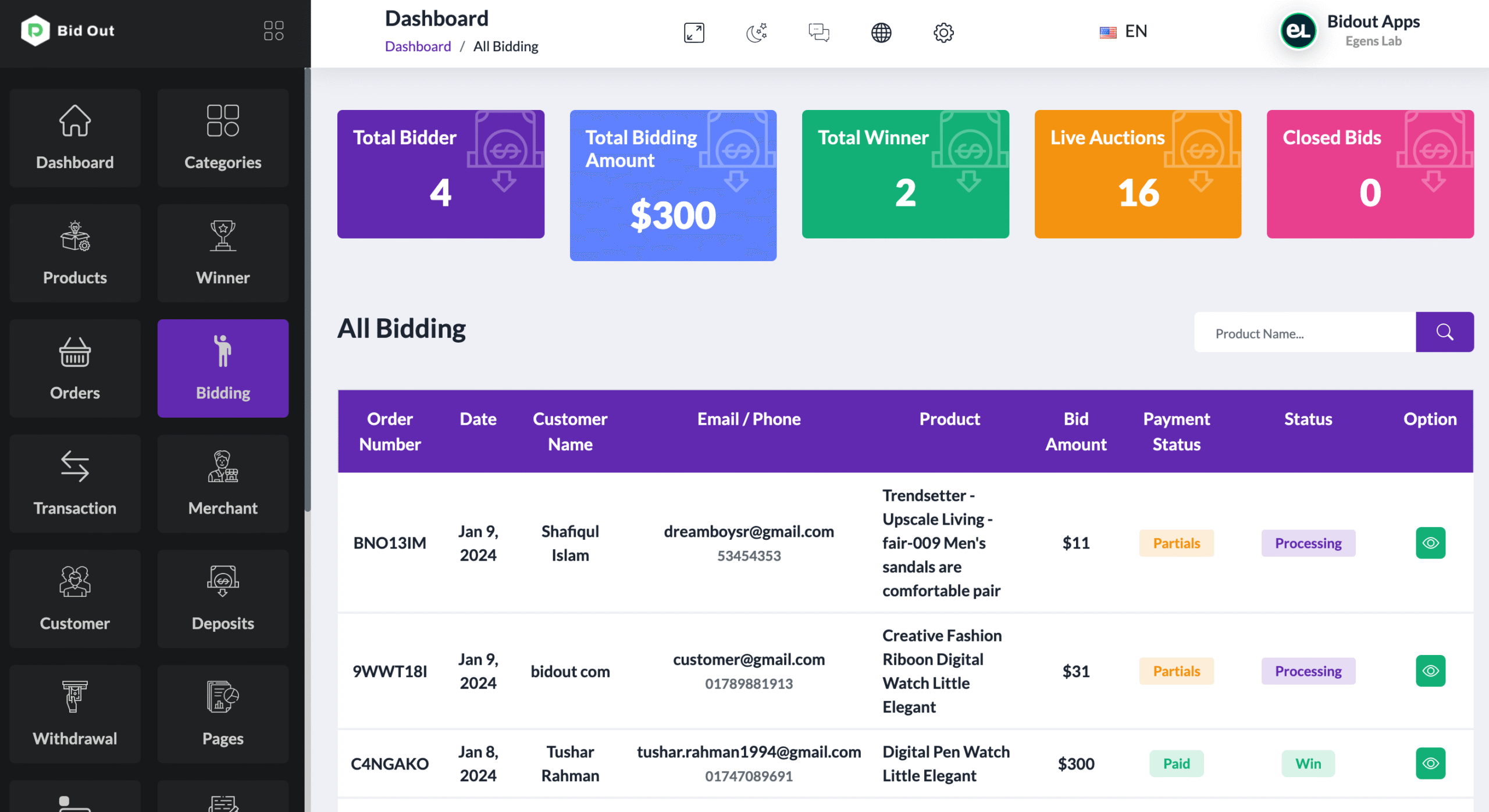1489x812 pixels.
Task: Open the Winner trophy menu
Action: click(223, 253)
